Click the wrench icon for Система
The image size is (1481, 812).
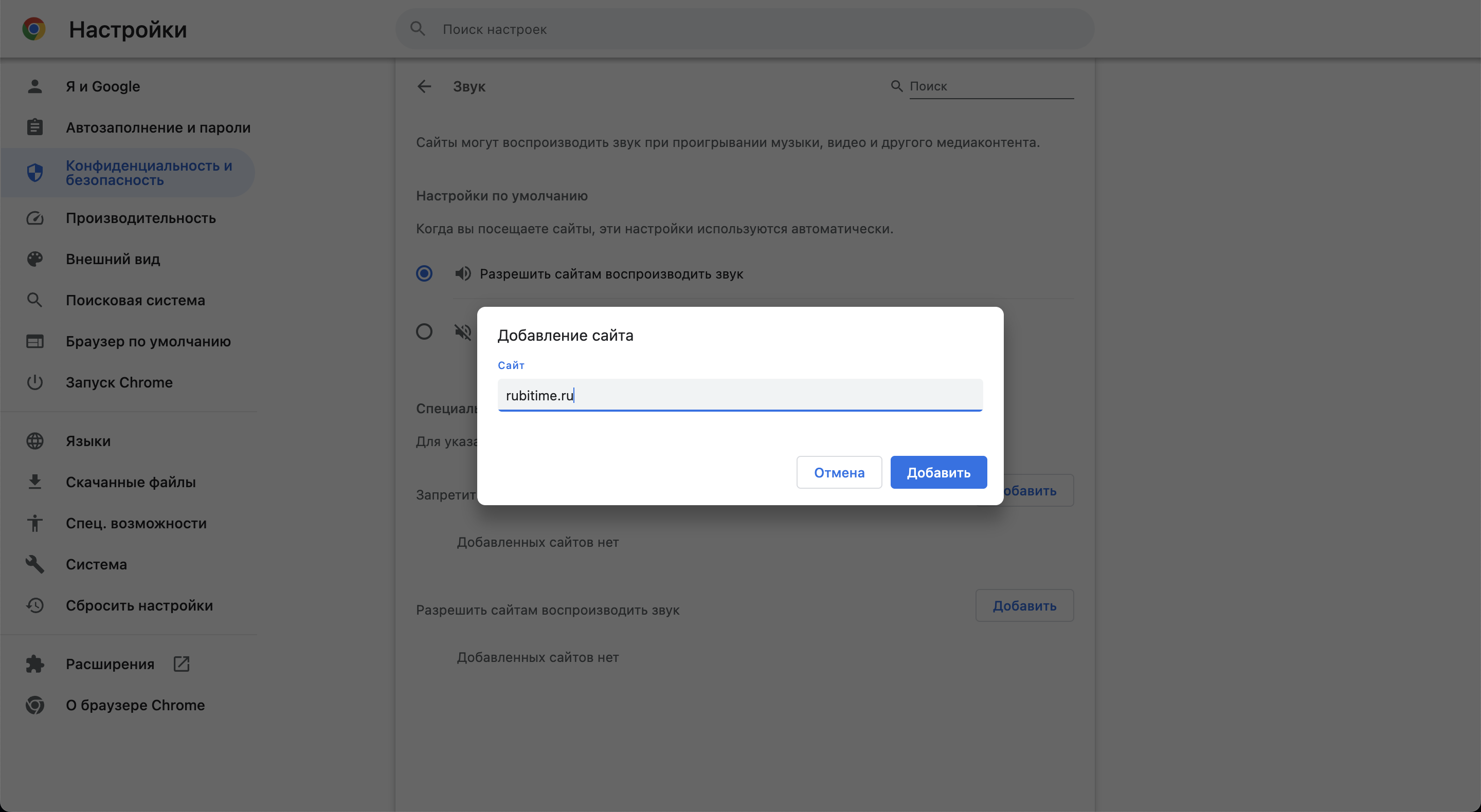pyautogui.click(x=35, y=564)
